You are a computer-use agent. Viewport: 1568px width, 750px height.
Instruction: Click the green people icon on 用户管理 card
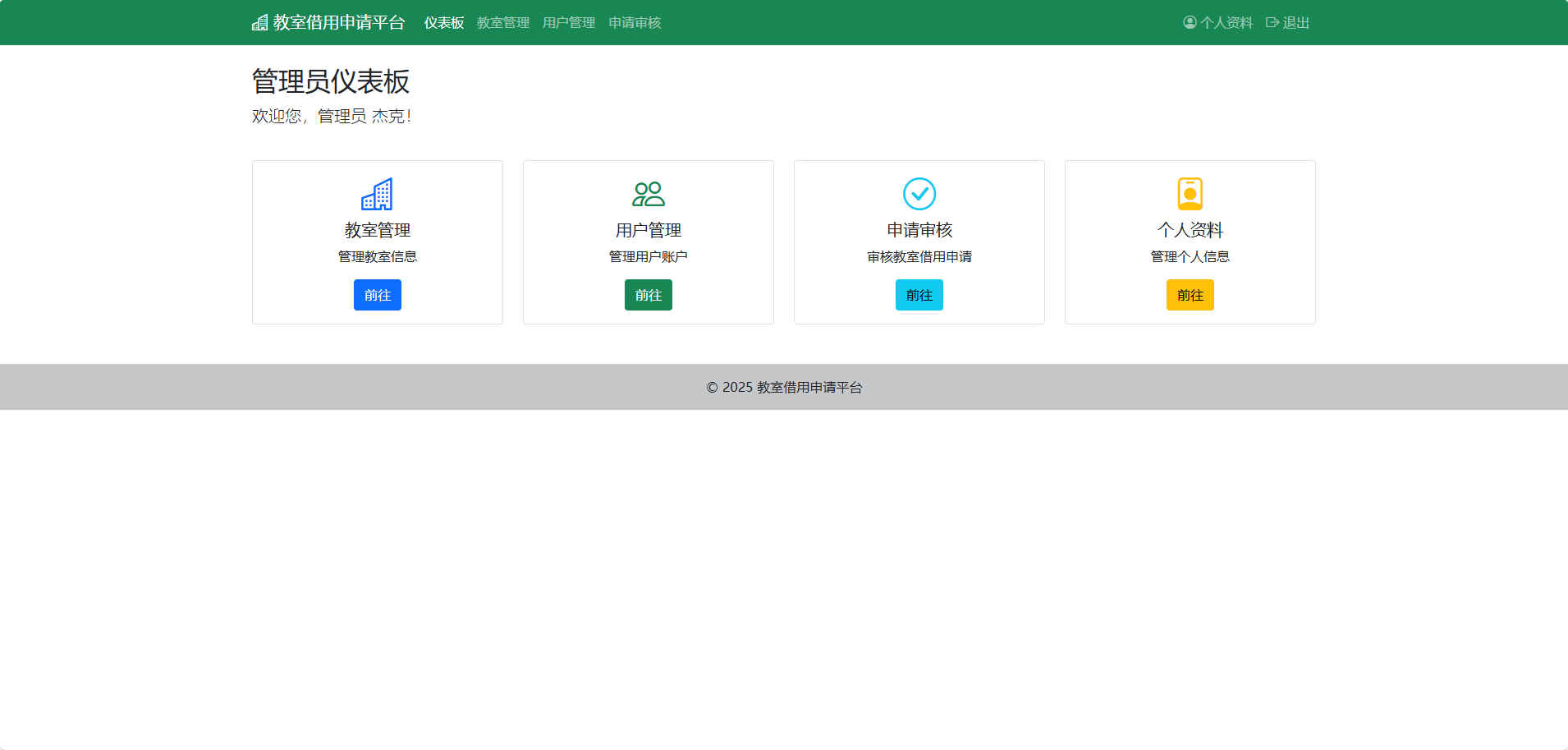tap(649, 194)
